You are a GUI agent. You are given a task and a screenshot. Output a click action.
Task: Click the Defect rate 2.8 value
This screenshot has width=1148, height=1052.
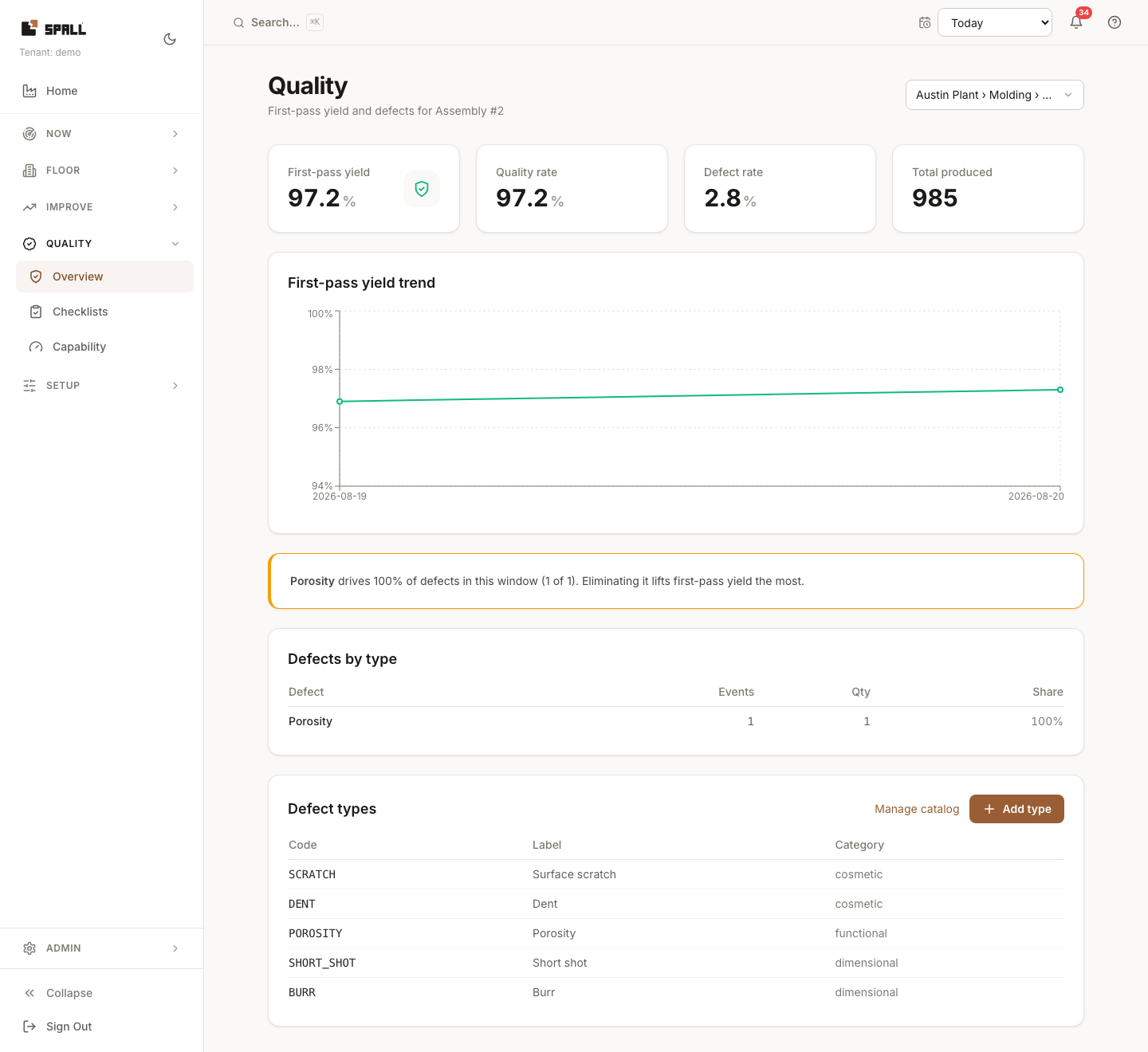pyautogui.click(x=722, y=198)
